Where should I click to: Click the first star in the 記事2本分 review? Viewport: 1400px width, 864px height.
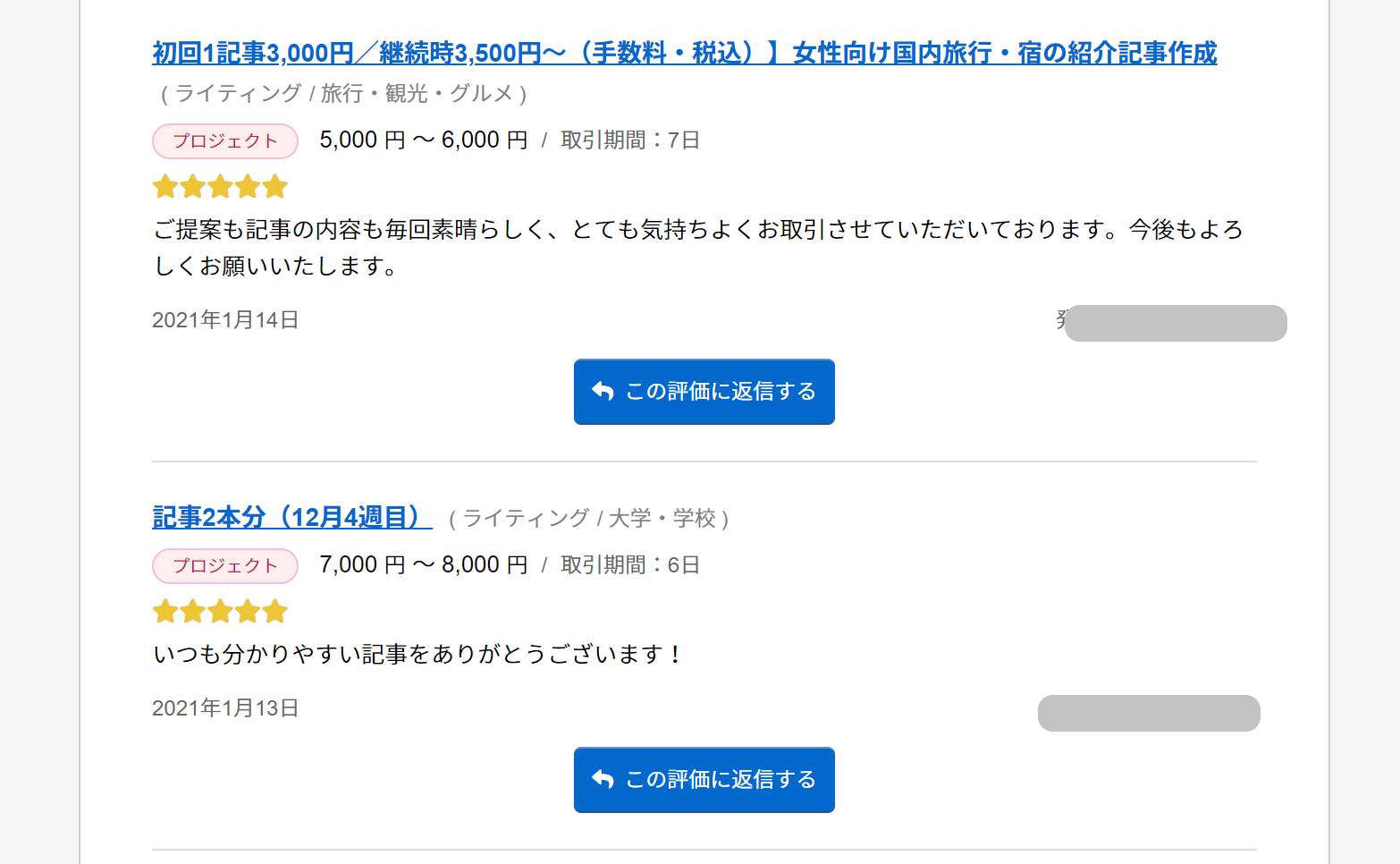point(165,612)
